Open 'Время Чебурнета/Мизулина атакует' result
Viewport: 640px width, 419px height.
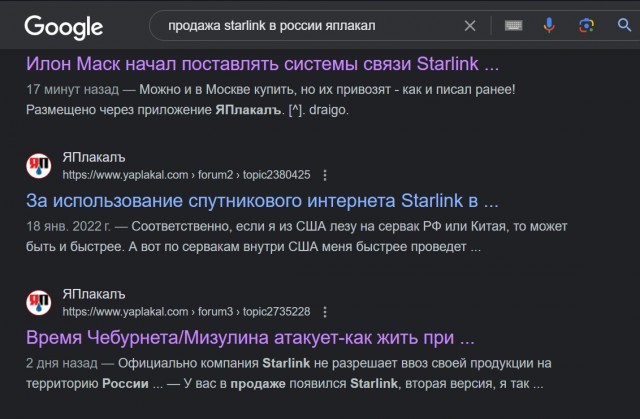(250, 338)
